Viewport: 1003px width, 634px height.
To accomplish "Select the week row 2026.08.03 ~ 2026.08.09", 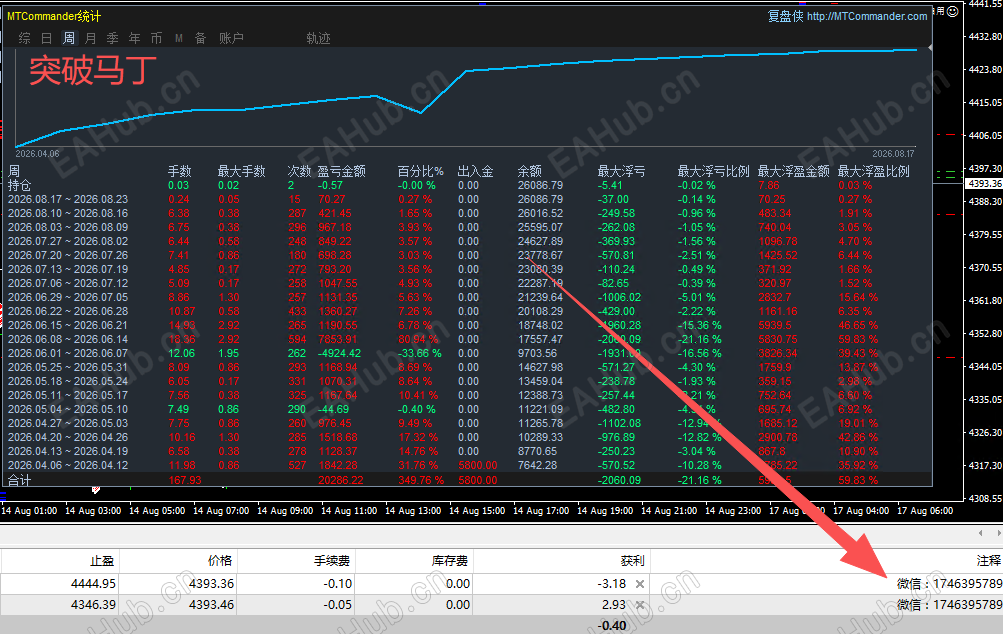I will [68, 227].
